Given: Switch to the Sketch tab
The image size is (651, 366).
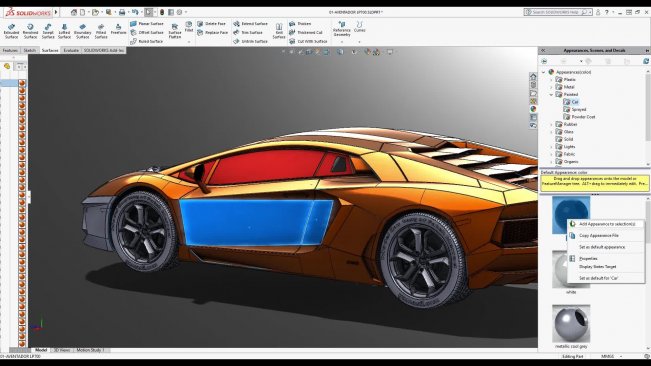Looking at the screenshot, I should click(29, 50).
